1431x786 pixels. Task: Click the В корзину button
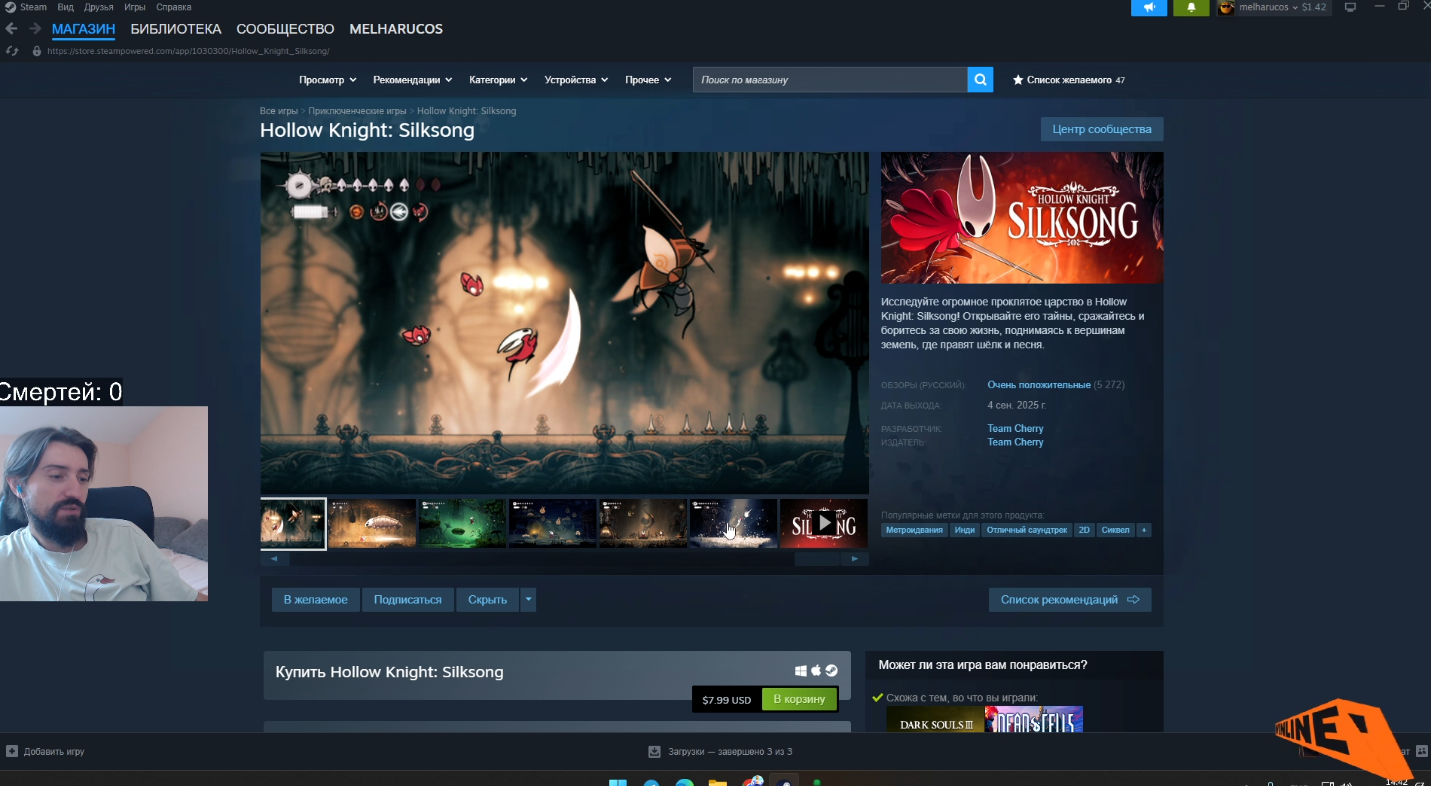[x=799, y=700]
